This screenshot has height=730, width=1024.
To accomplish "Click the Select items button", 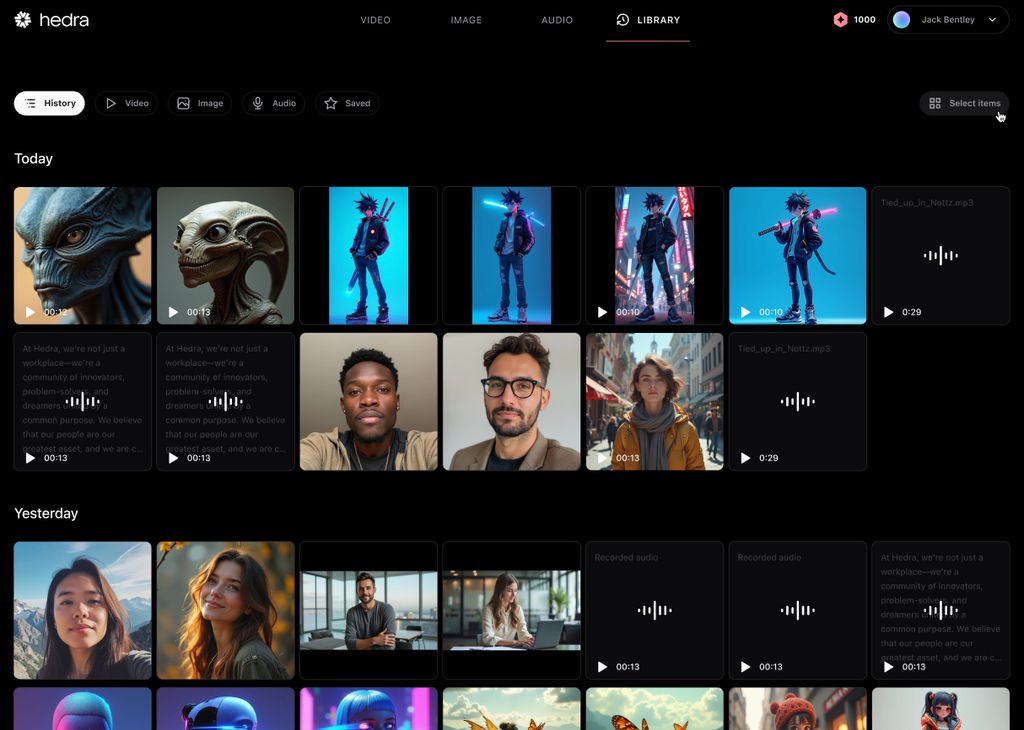I will click(964, 103).
